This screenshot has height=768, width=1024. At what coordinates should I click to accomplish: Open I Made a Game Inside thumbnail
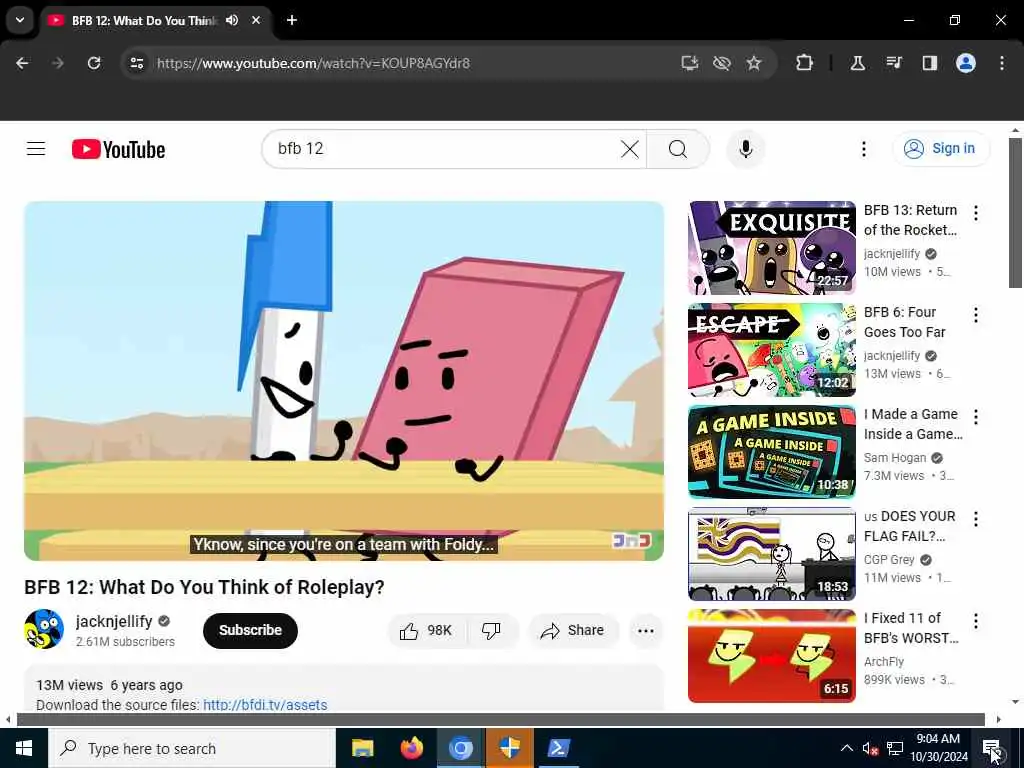point(771,452)
